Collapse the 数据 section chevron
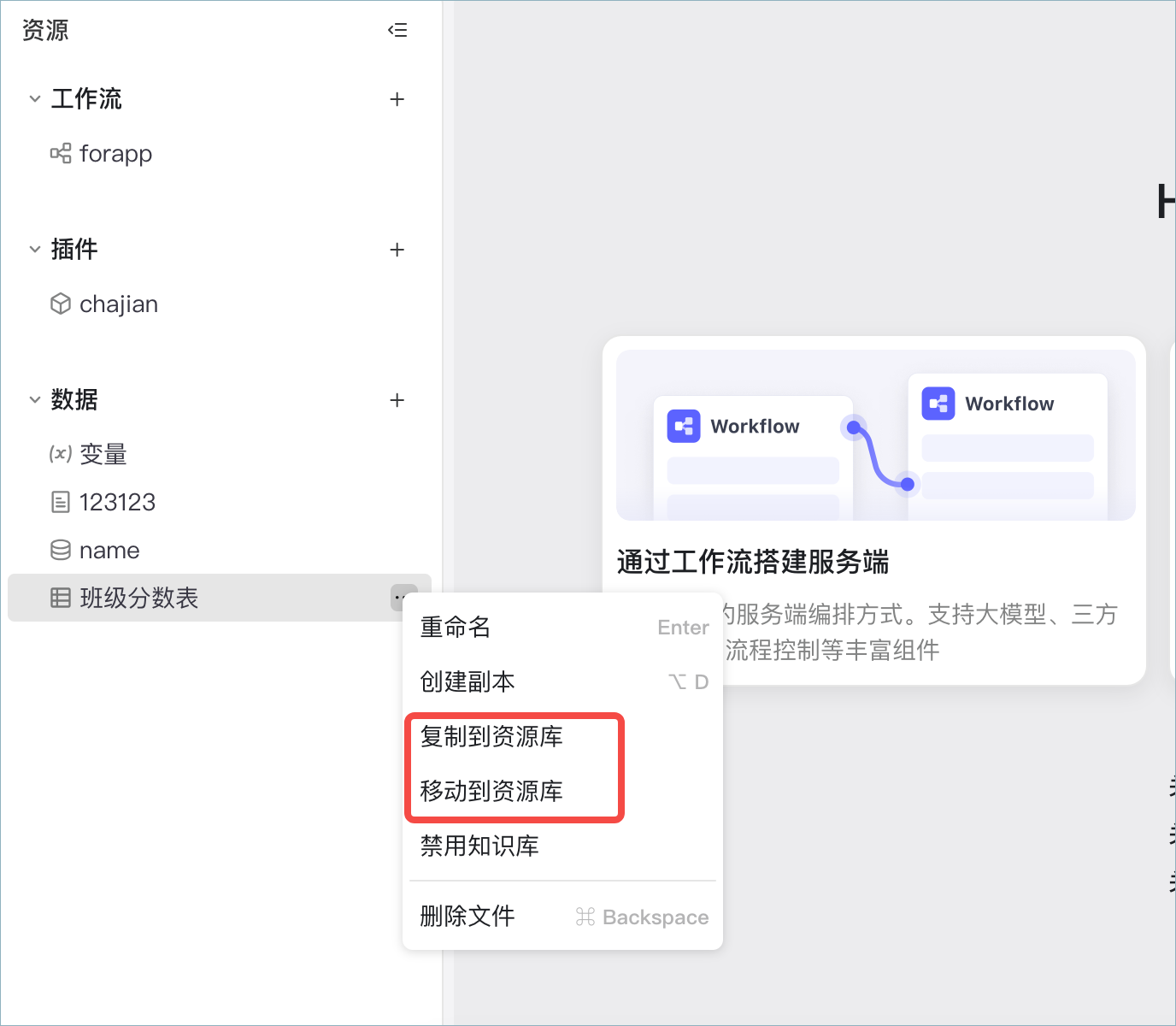Image resolution: width=1176 pixels, height=1026 pixels. (x=35, y=400)
